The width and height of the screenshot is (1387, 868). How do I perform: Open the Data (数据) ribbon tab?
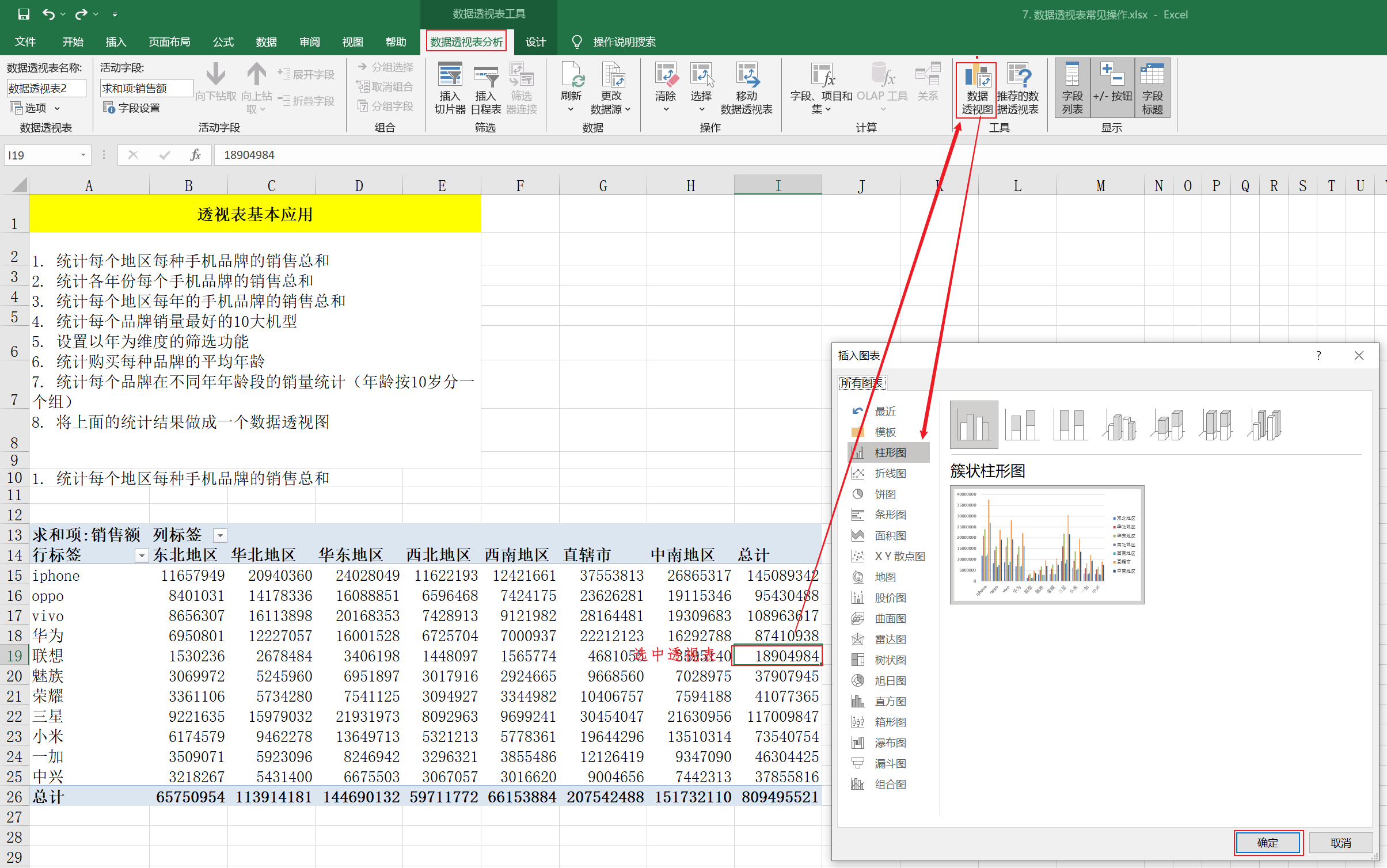pyautogui.click(x=266, y=42)
